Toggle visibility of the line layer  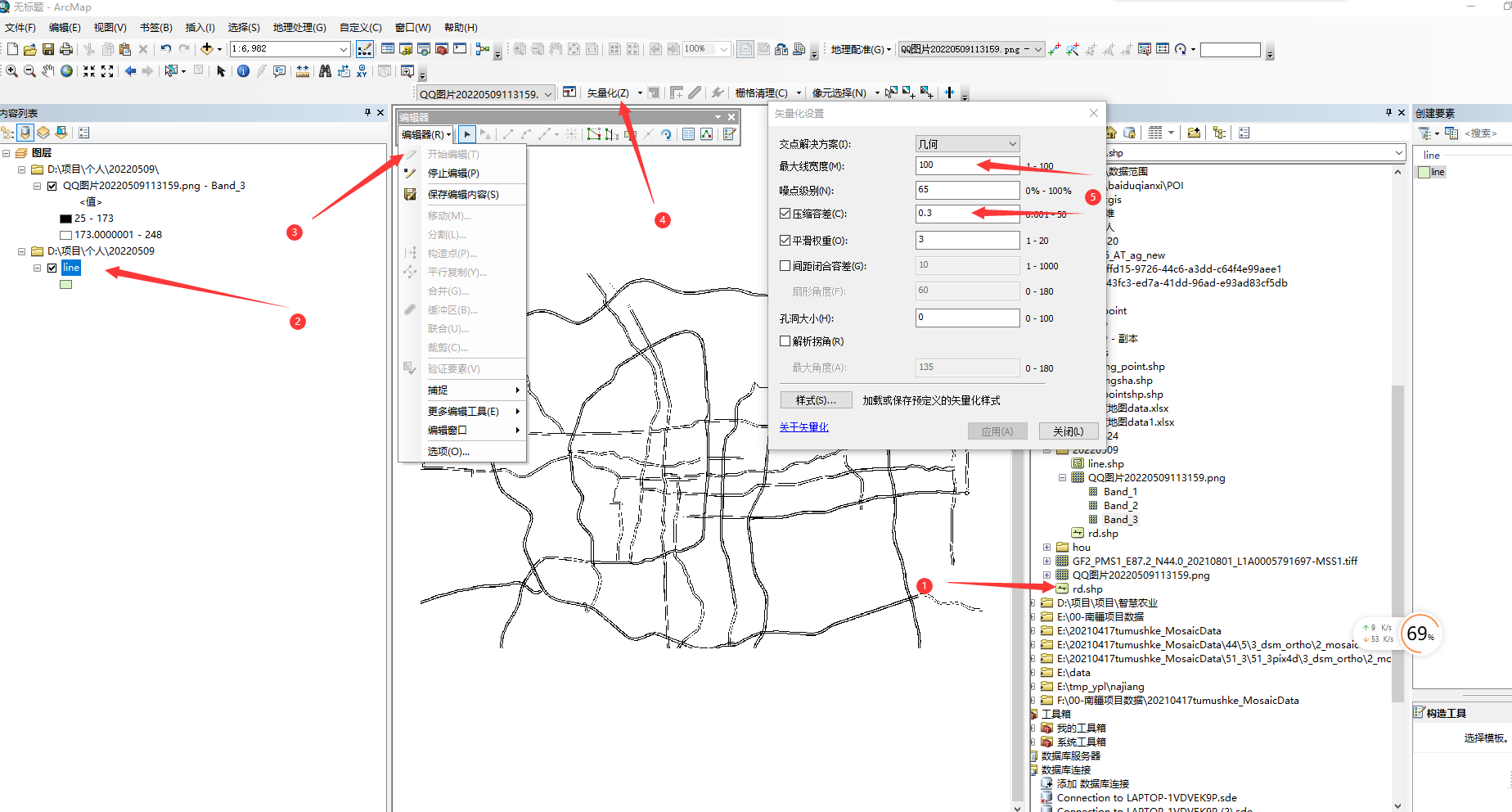click(x=52, y=268)
